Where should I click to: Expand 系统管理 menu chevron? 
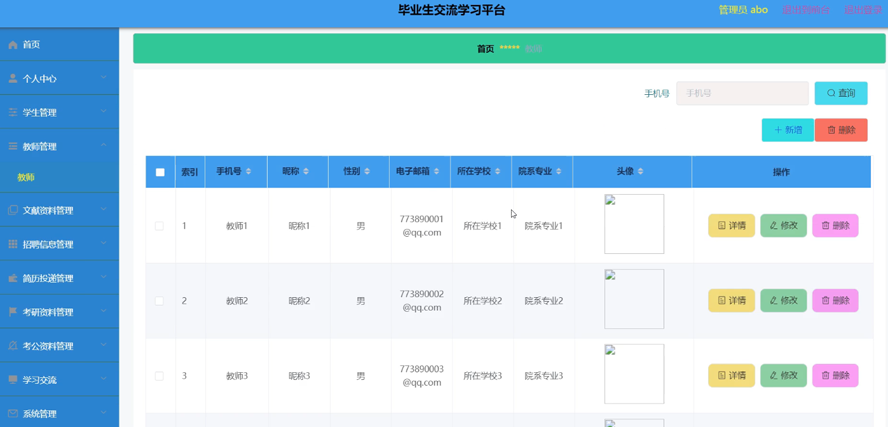pyautogui.click(x=104, y=413)
